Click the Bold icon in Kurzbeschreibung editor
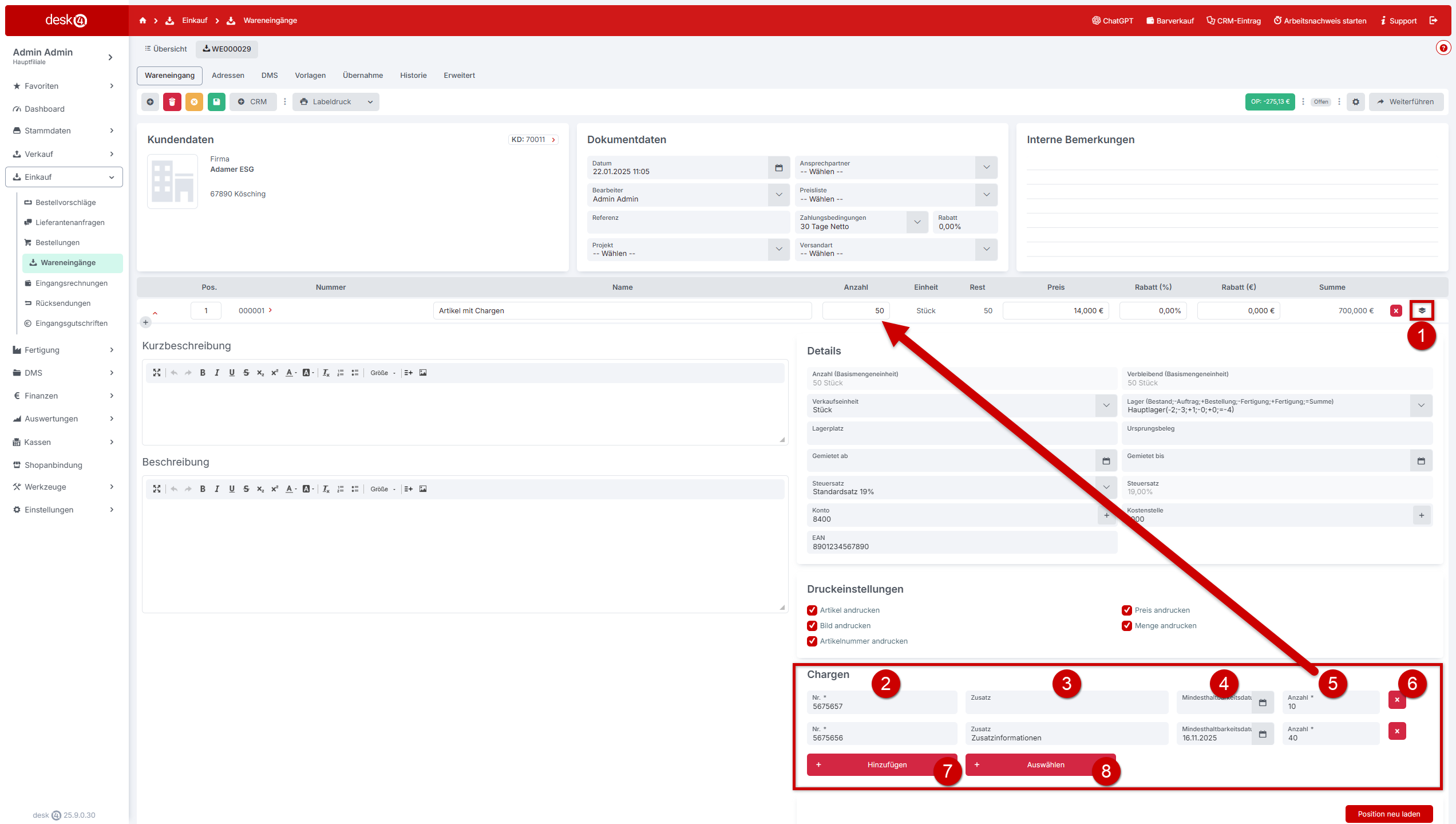 pos(203,373)
